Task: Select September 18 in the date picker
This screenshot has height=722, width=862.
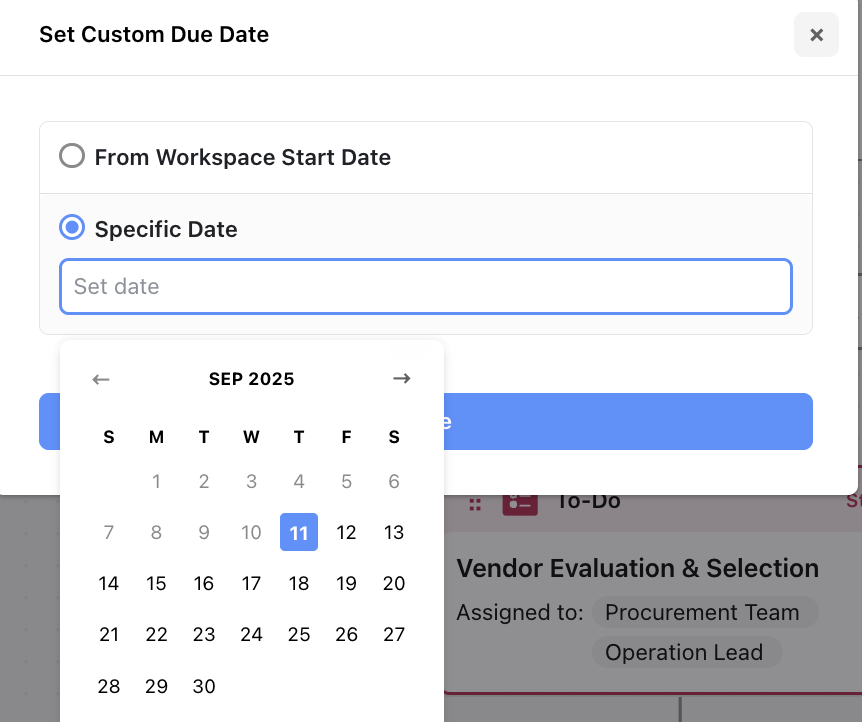Action: [299, 584]
